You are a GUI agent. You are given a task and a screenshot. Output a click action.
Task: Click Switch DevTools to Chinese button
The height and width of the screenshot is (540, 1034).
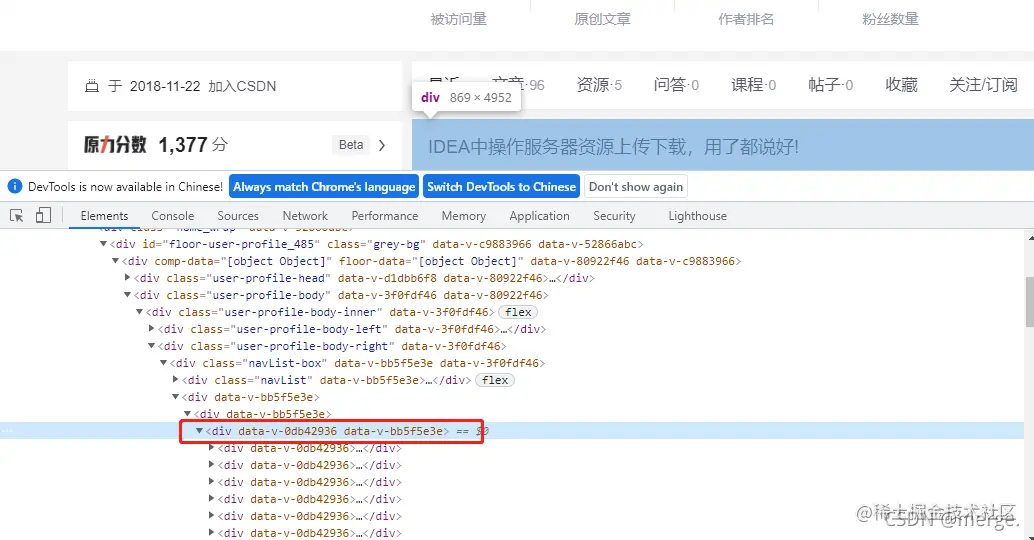(501, 187)
